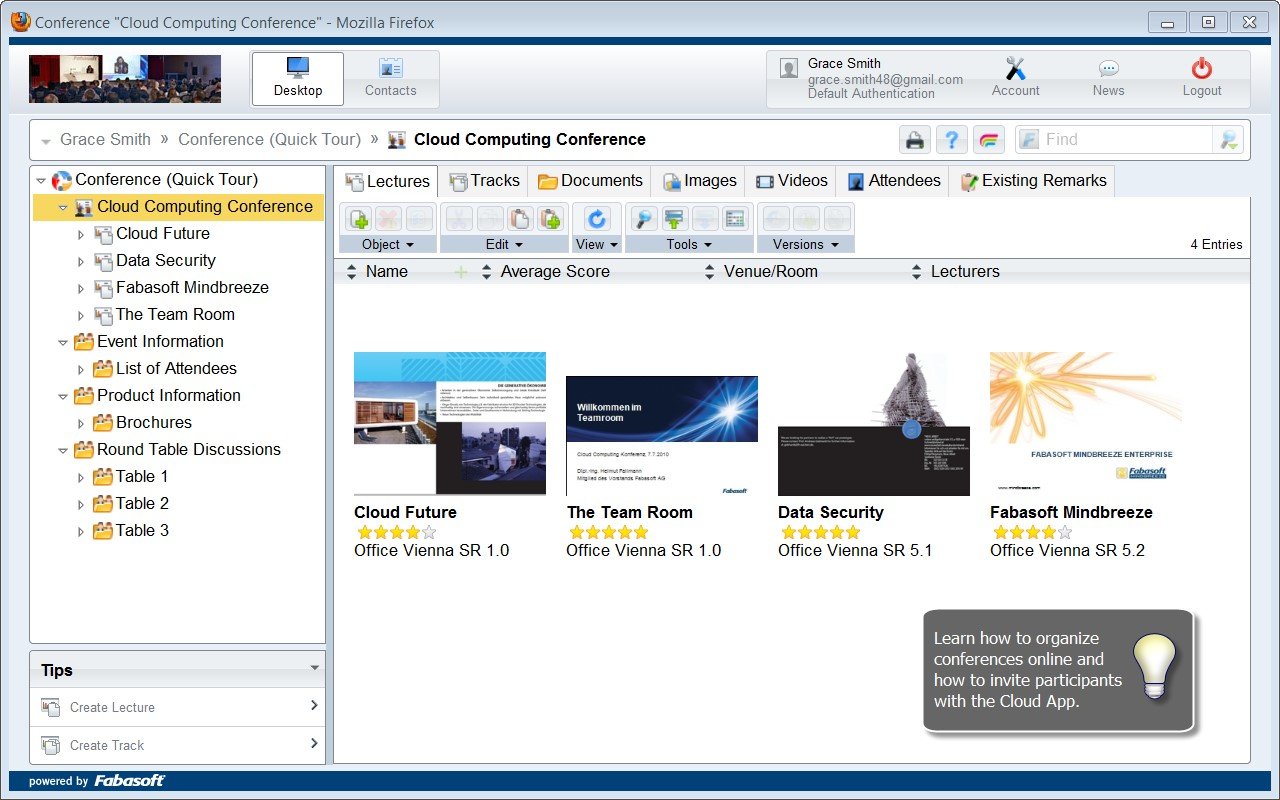The height and width of the screenshot is (800, 1280).
Task: Click the table grid icon in Tools group
Action: point(735,218)
